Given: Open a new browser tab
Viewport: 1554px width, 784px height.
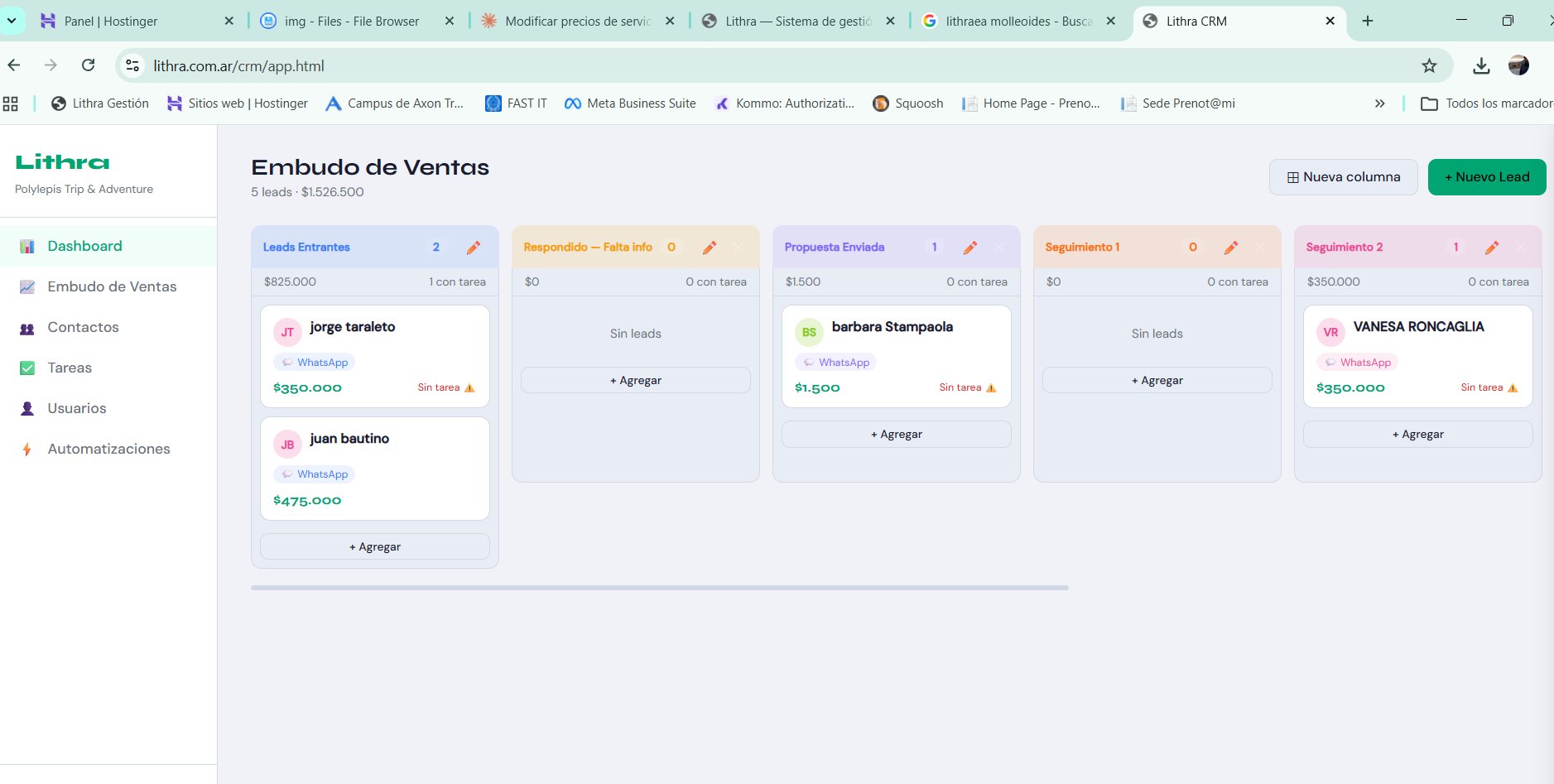Looking at the screenshot, I should pyautogui.click(x=1368, y=21).
